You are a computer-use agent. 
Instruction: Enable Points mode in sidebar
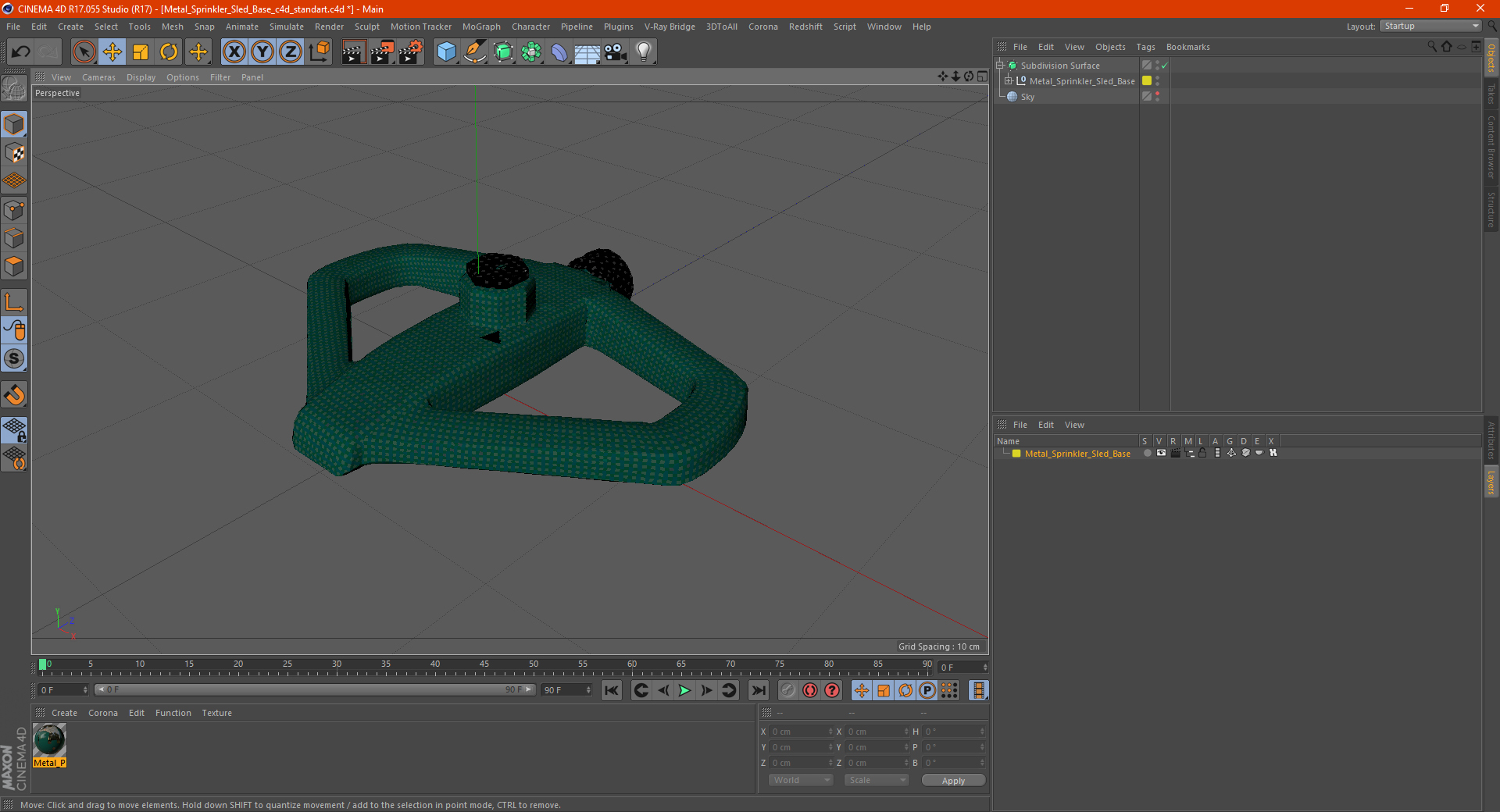click(14, 210)
